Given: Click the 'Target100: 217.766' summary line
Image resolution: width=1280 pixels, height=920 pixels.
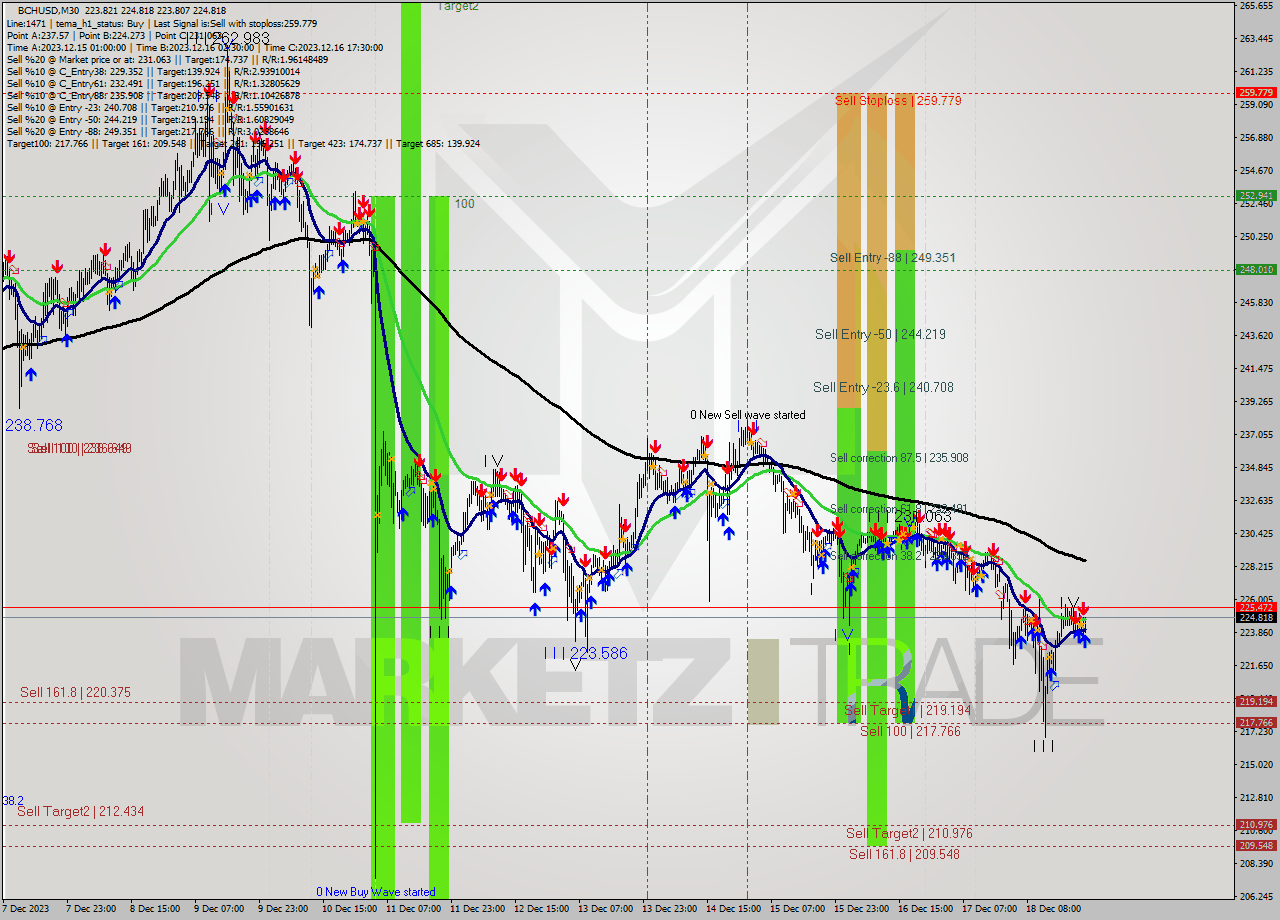Looking at the screenshot, I should (243, 143).
